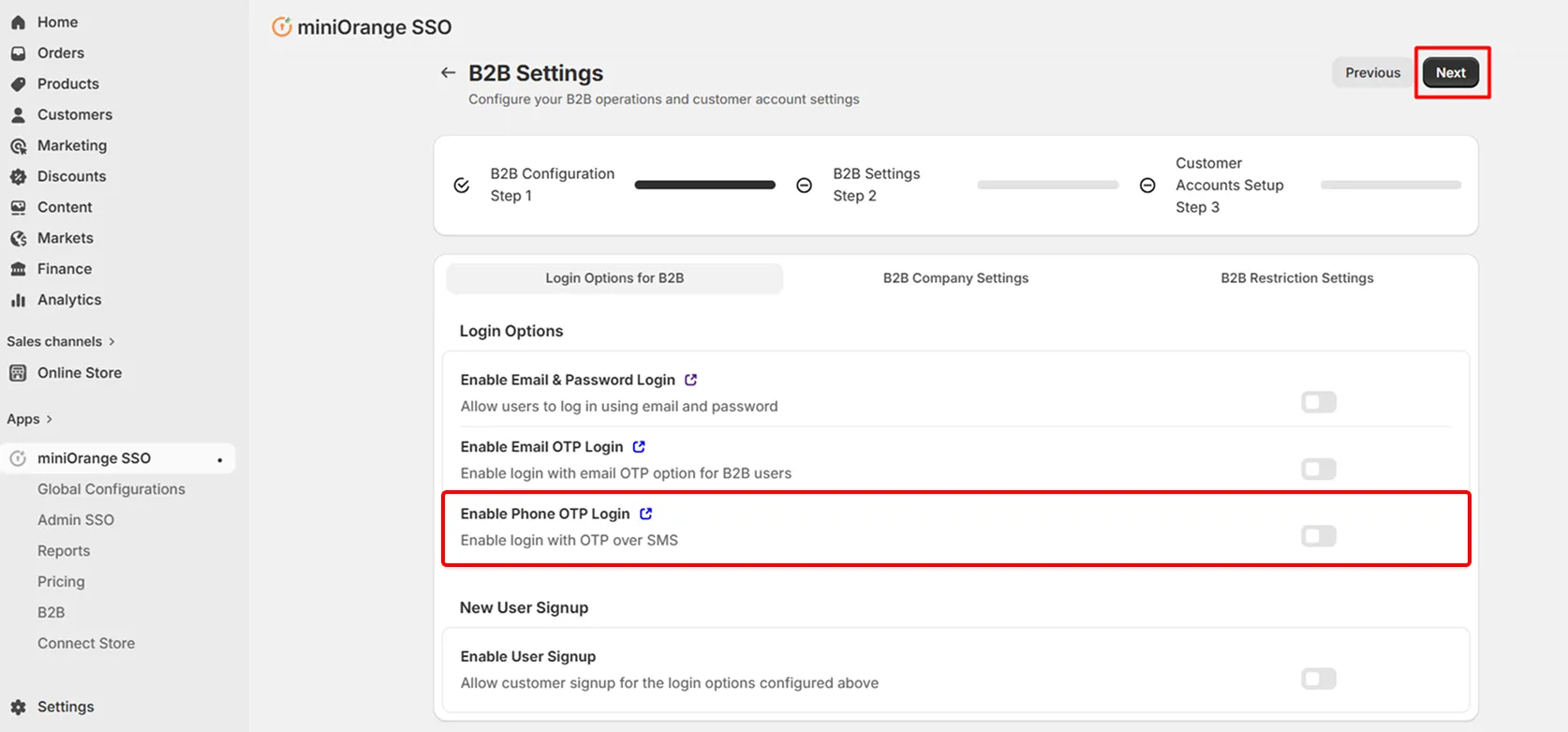The width and height of the screenshot is (1568, 732).
Task: Click the Content image icon
Action: coord(18,208)
